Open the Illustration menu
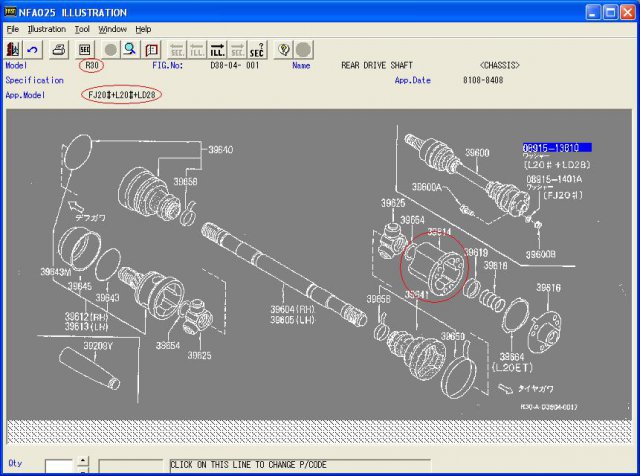This screenshot has width=640, height=476. point(46,30)
